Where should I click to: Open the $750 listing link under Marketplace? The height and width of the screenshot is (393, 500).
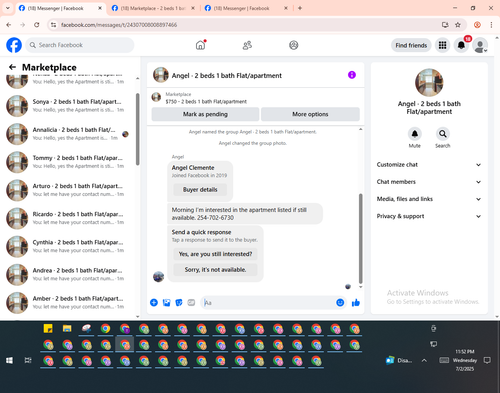point(206,102)
